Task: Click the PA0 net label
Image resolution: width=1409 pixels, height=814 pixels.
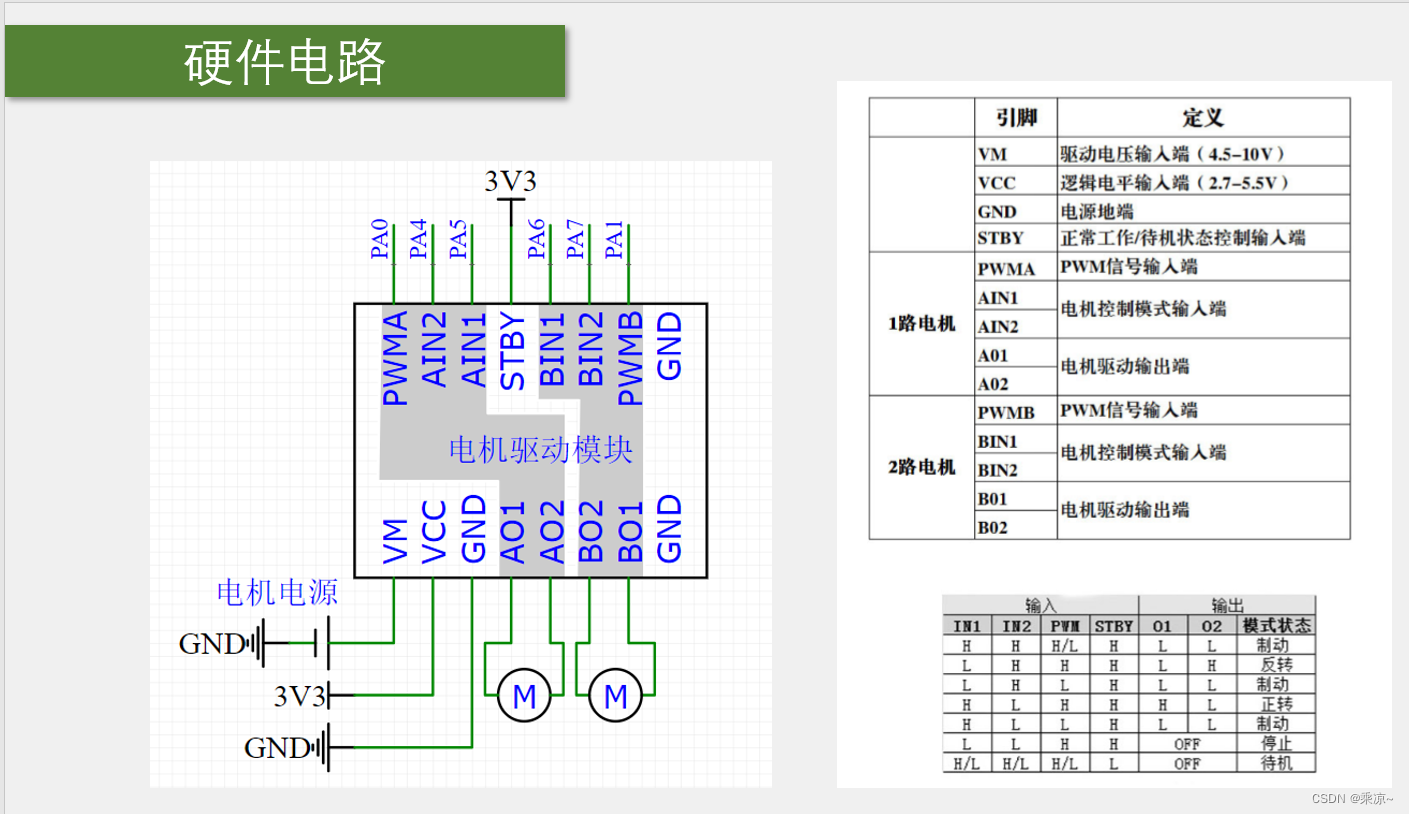Action: tap(380, 239)
